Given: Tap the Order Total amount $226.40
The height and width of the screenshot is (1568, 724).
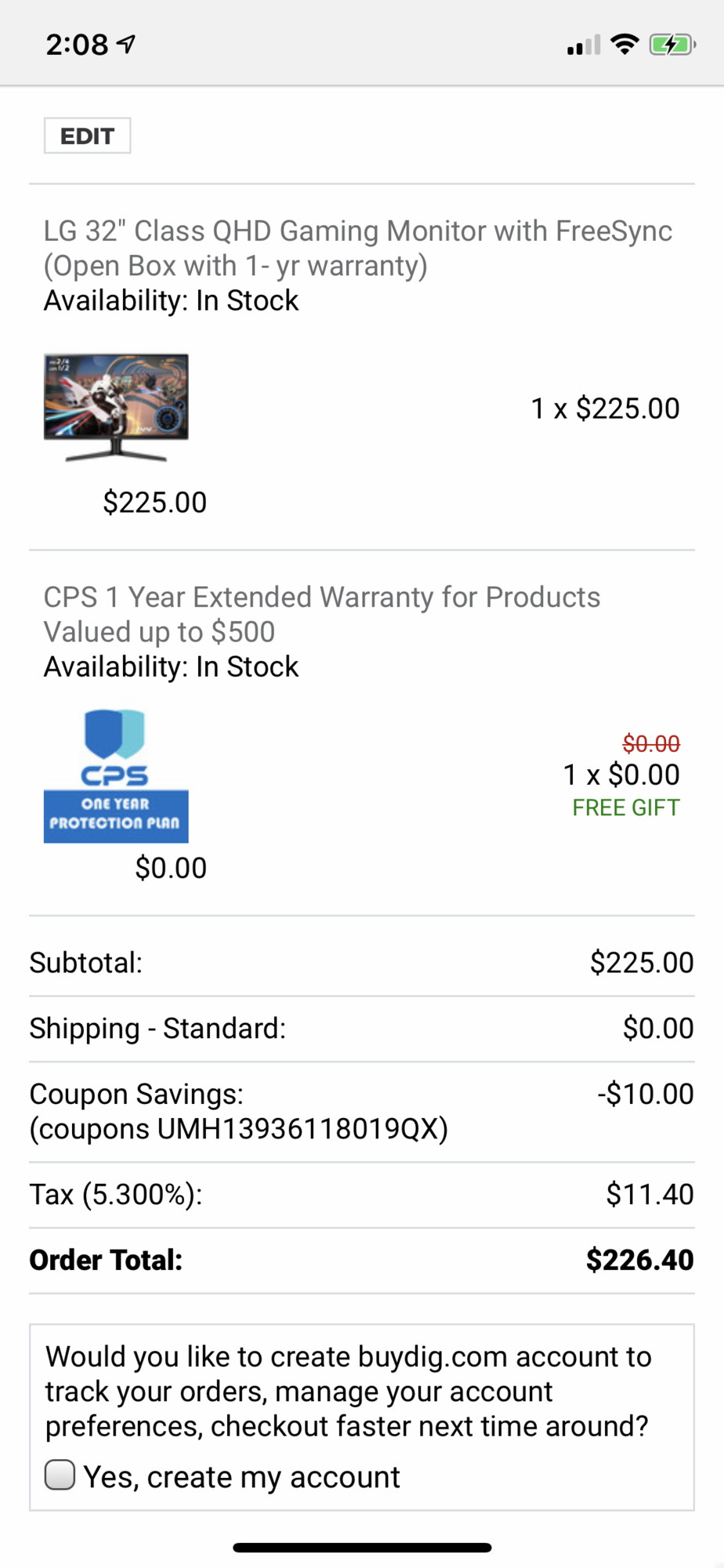Looking at the screenshot, I should tap(639, 1260).
